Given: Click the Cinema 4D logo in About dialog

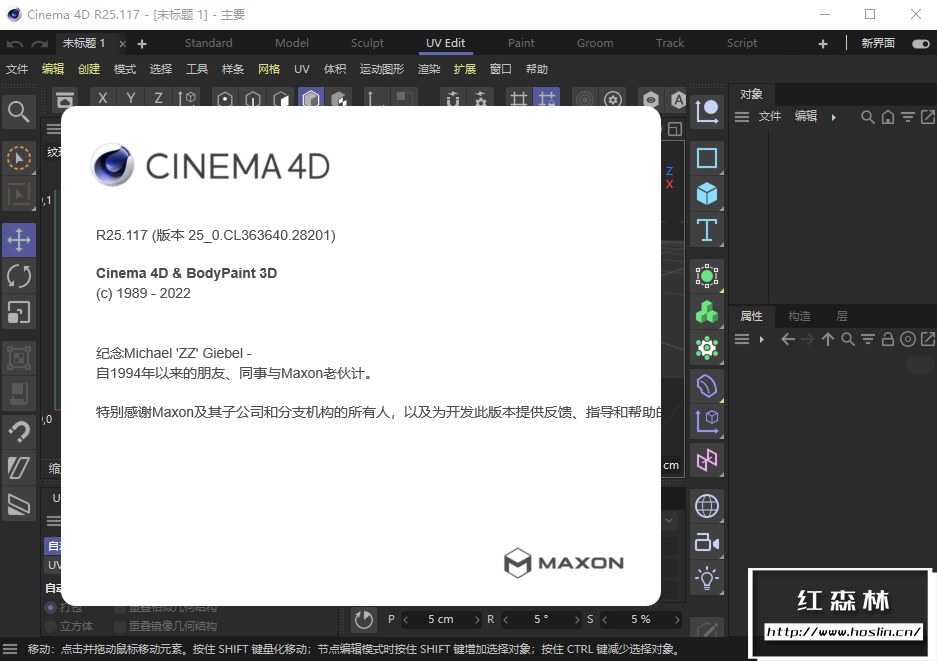Looking at the screenshot, I should 112,165.
